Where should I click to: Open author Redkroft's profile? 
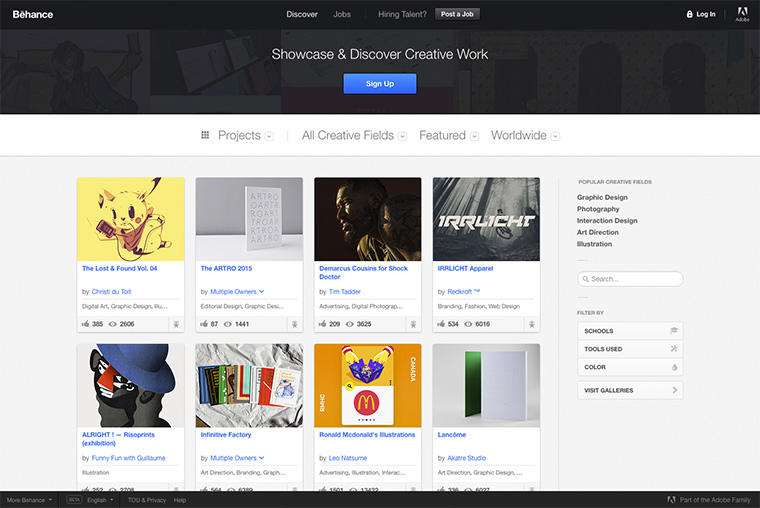463,291
